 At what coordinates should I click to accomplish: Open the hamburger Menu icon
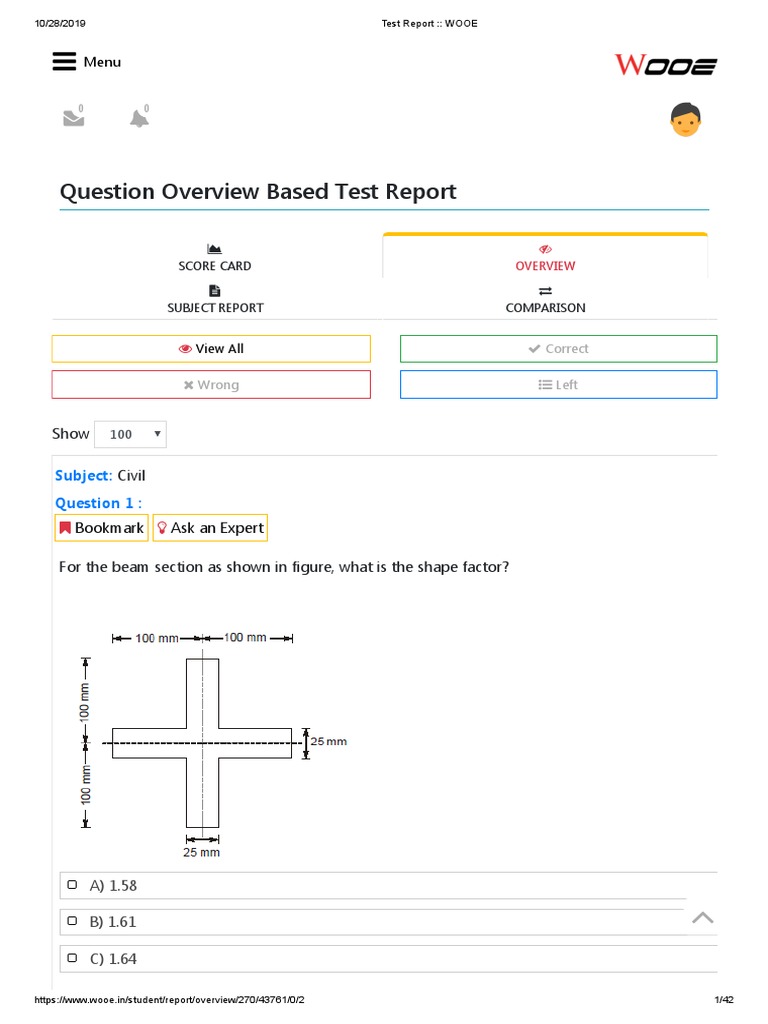tap(64, 62)
